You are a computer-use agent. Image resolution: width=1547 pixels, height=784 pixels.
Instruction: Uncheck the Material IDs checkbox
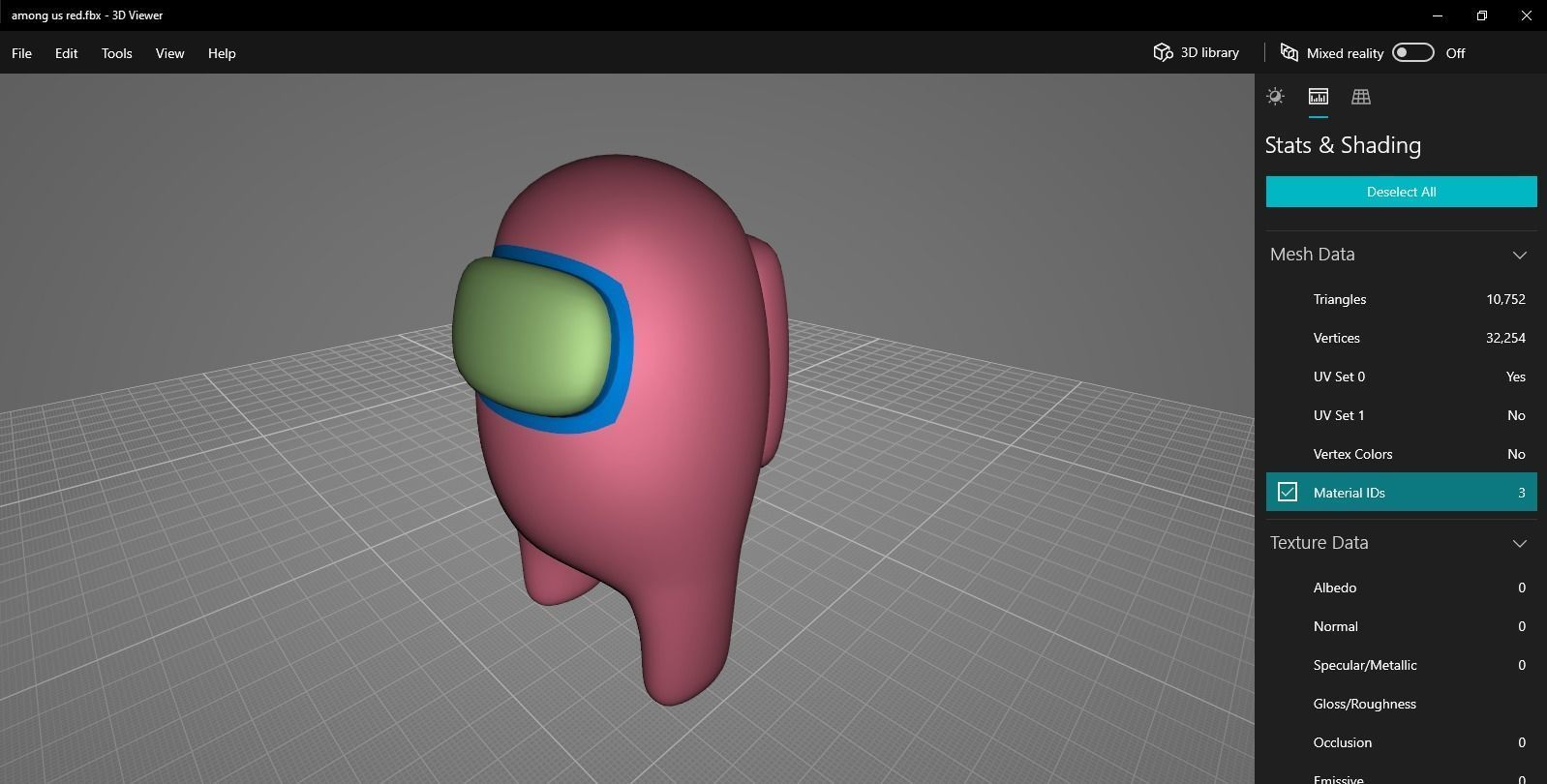[x=1287, y=492]
